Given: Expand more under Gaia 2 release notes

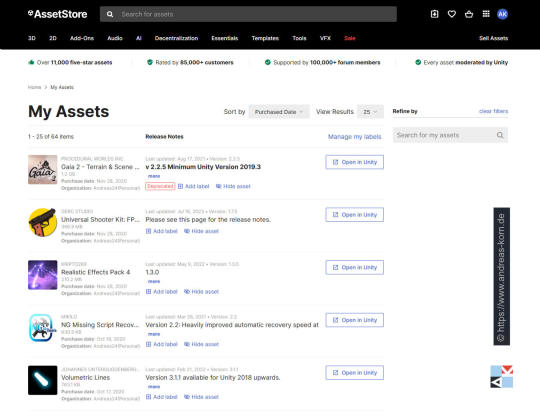Looking at the screenshot, I should [x=154, y=176].
